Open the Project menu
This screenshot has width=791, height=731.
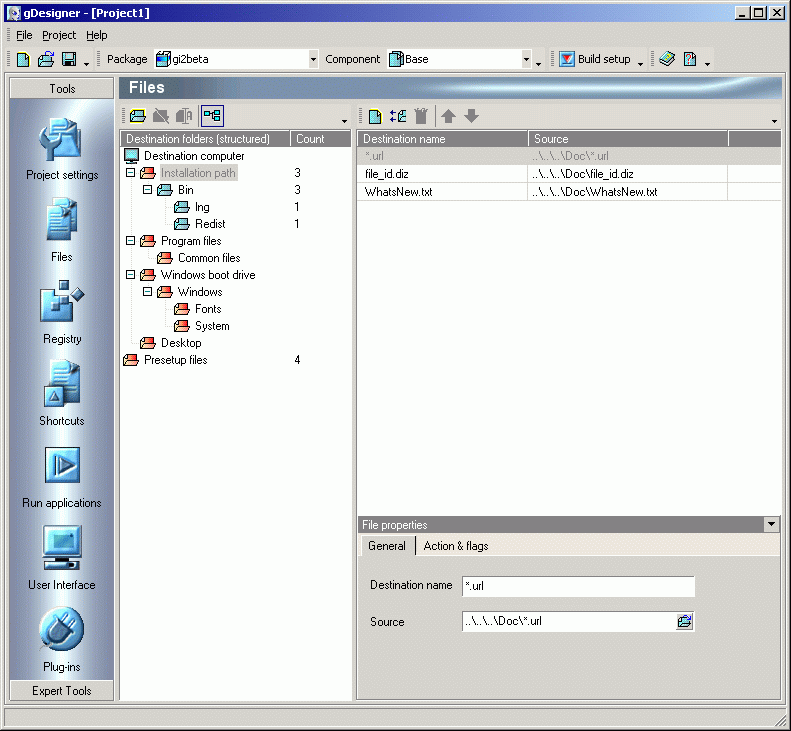tap(59, 35)
